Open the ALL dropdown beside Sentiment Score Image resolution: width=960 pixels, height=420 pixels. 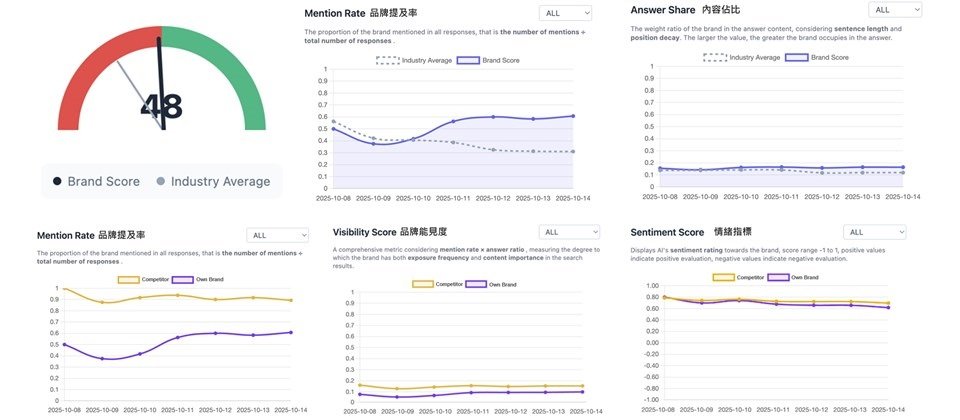point(873,232)
